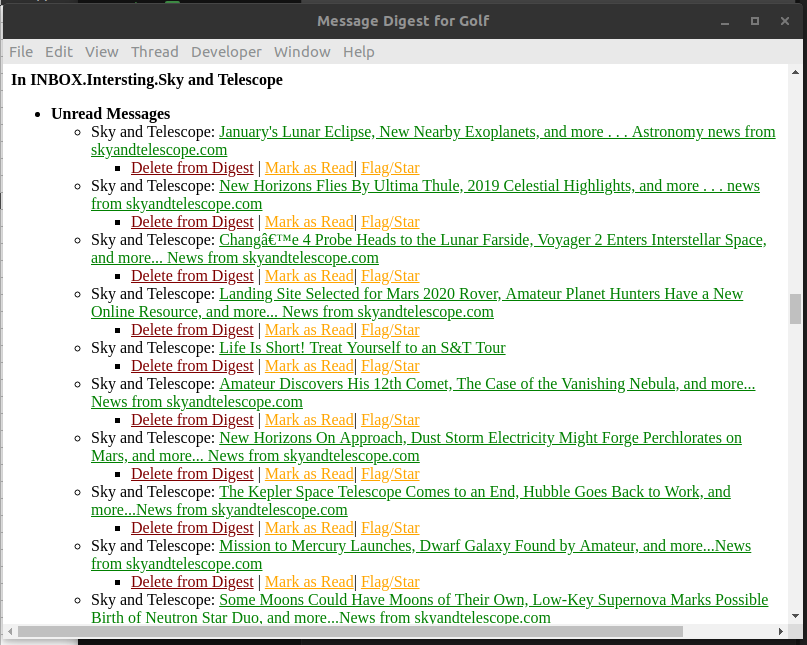This screenshot has width=807, height=645.
Task: Mark 12th Comet message as read
Action: [309, 420]
